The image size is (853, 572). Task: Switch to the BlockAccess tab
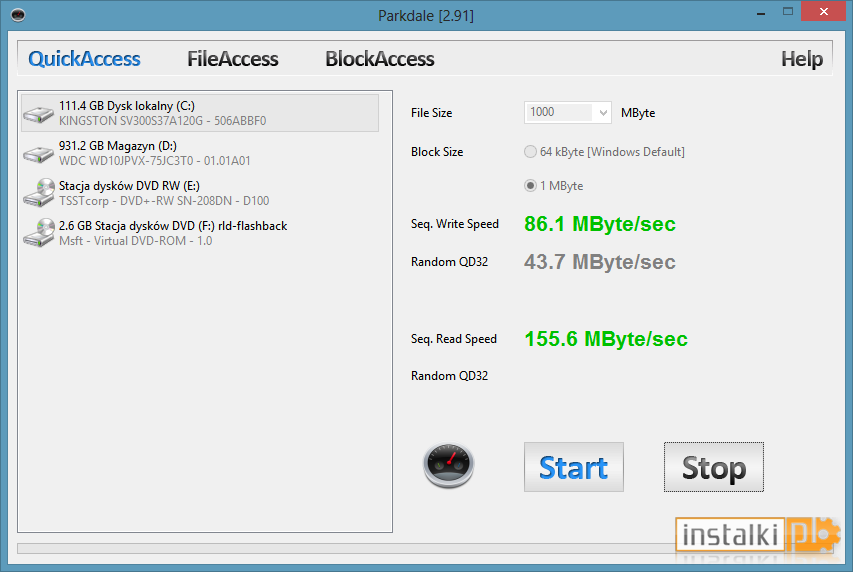(380, 59)
